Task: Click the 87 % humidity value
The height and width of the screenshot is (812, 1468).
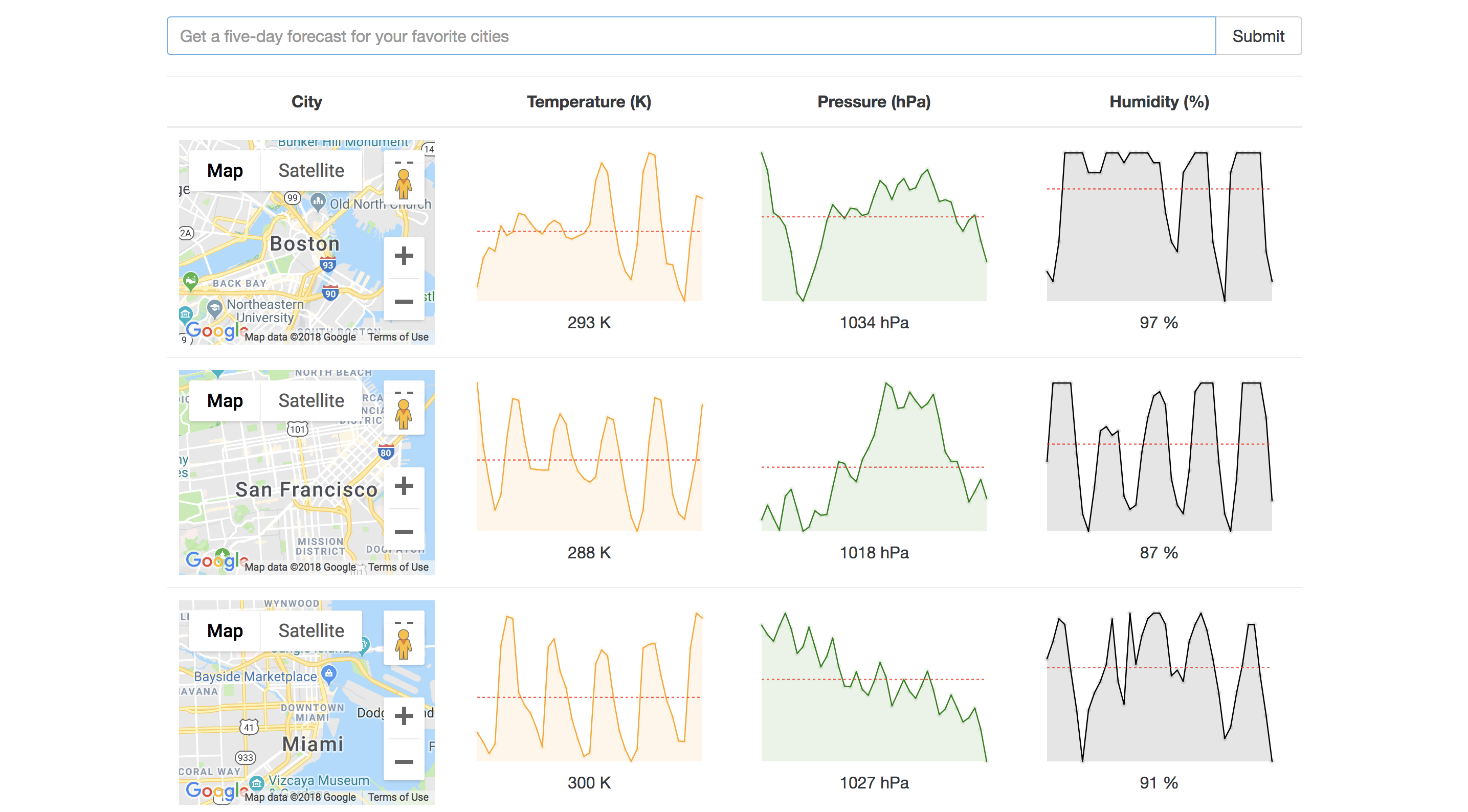Action: 1159,553
